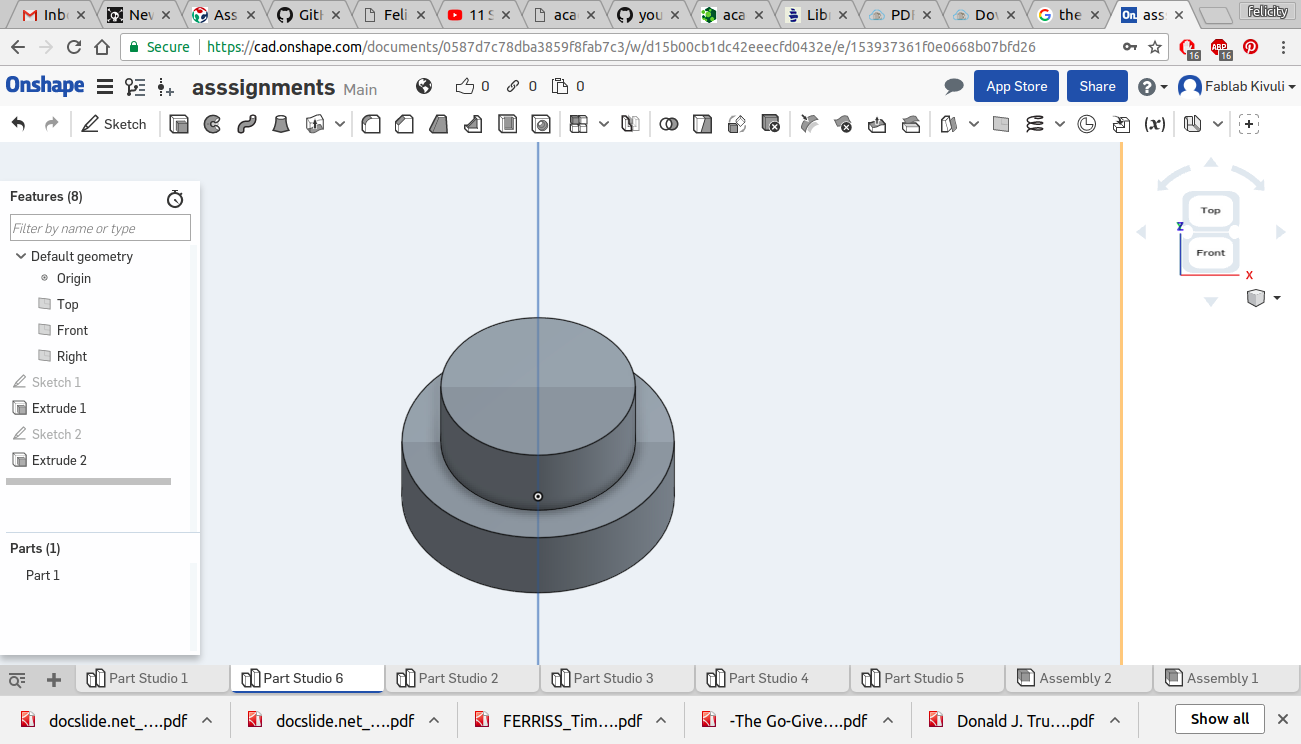Screen dimensions: 1301x744
Task: Click the feature list rollback bar
Action: (x=89, y=482)
